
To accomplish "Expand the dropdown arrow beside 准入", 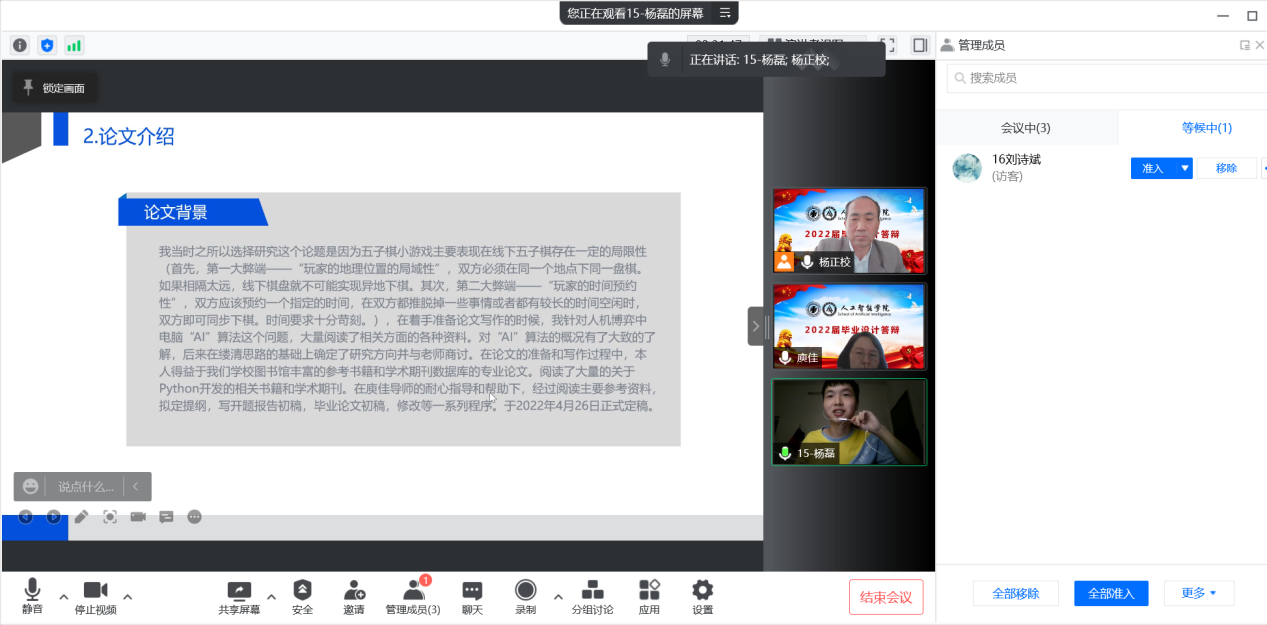I will point(1185,168).
